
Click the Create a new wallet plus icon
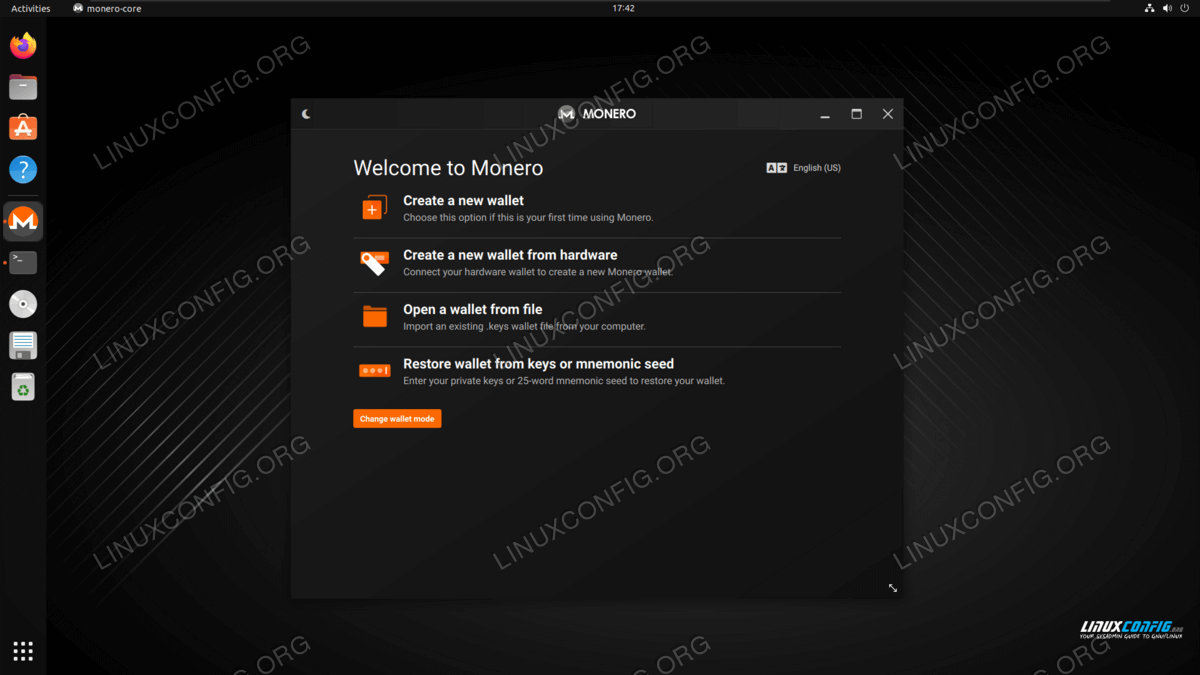pyautogui.click(x=374, y=208)
